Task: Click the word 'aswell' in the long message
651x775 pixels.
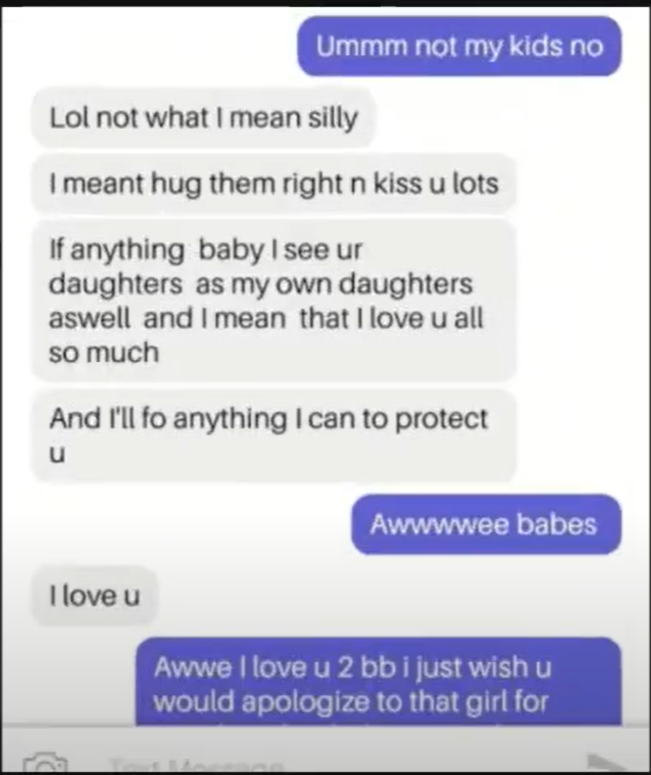Action: click(x=89, y=318)
